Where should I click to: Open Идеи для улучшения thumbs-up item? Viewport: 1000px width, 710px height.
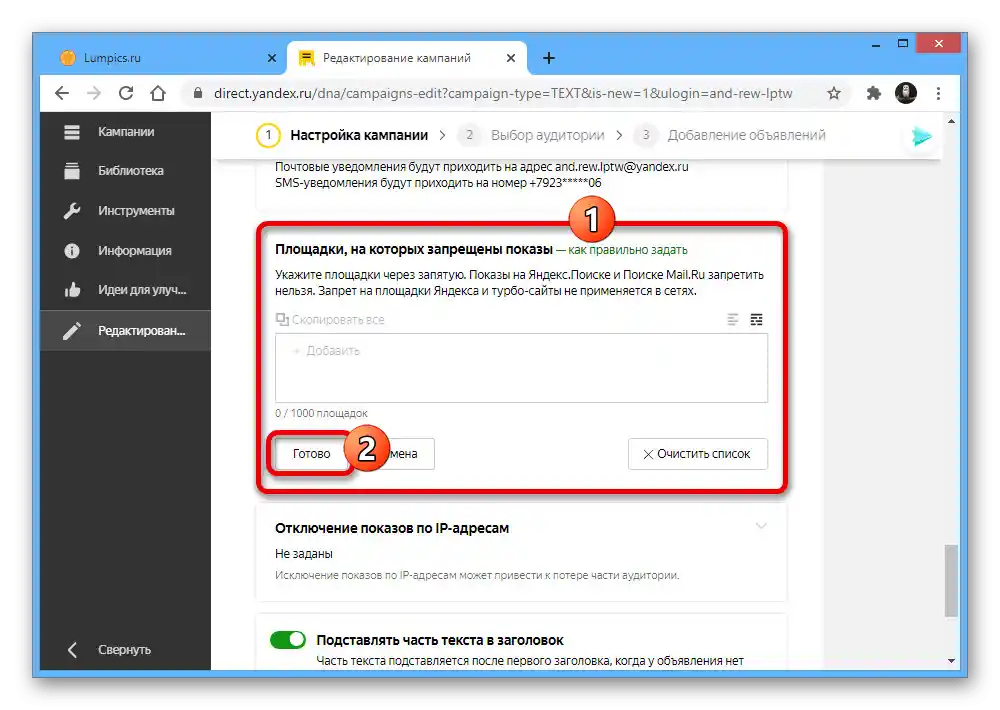pos(125,290)
